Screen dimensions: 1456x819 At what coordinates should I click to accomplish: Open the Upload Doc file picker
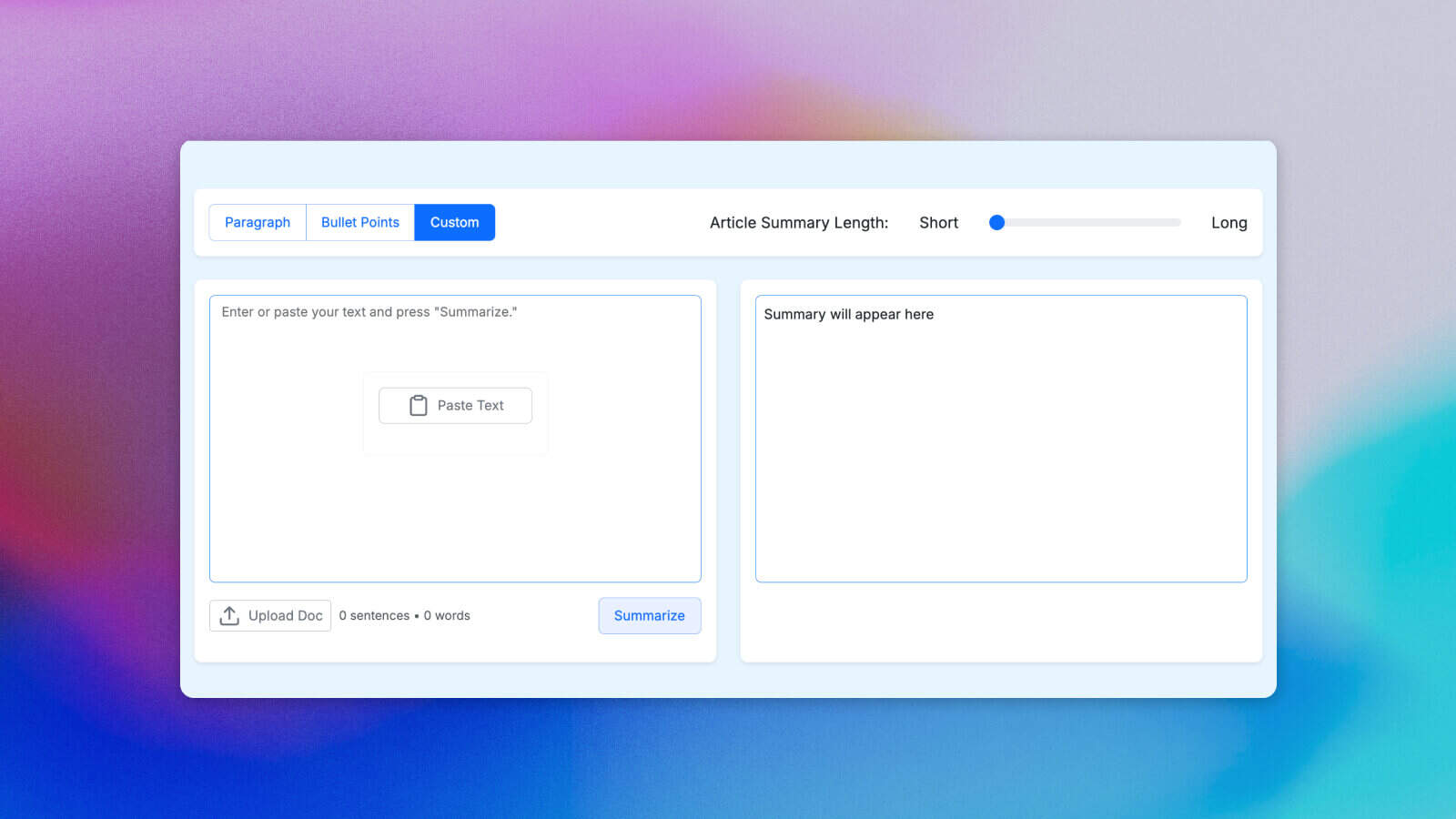click(270, 616)
